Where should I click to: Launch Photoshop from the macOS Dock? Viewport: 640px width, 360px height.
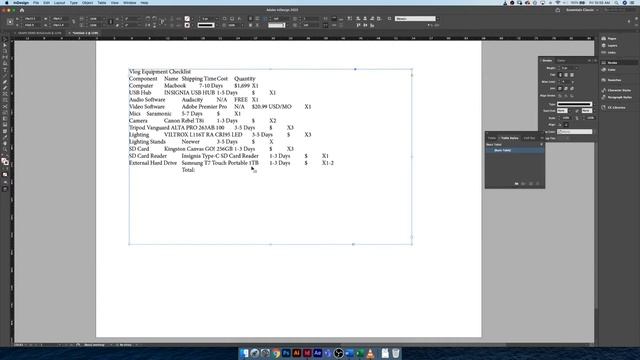pyautogui.click(x=286, y=353)
